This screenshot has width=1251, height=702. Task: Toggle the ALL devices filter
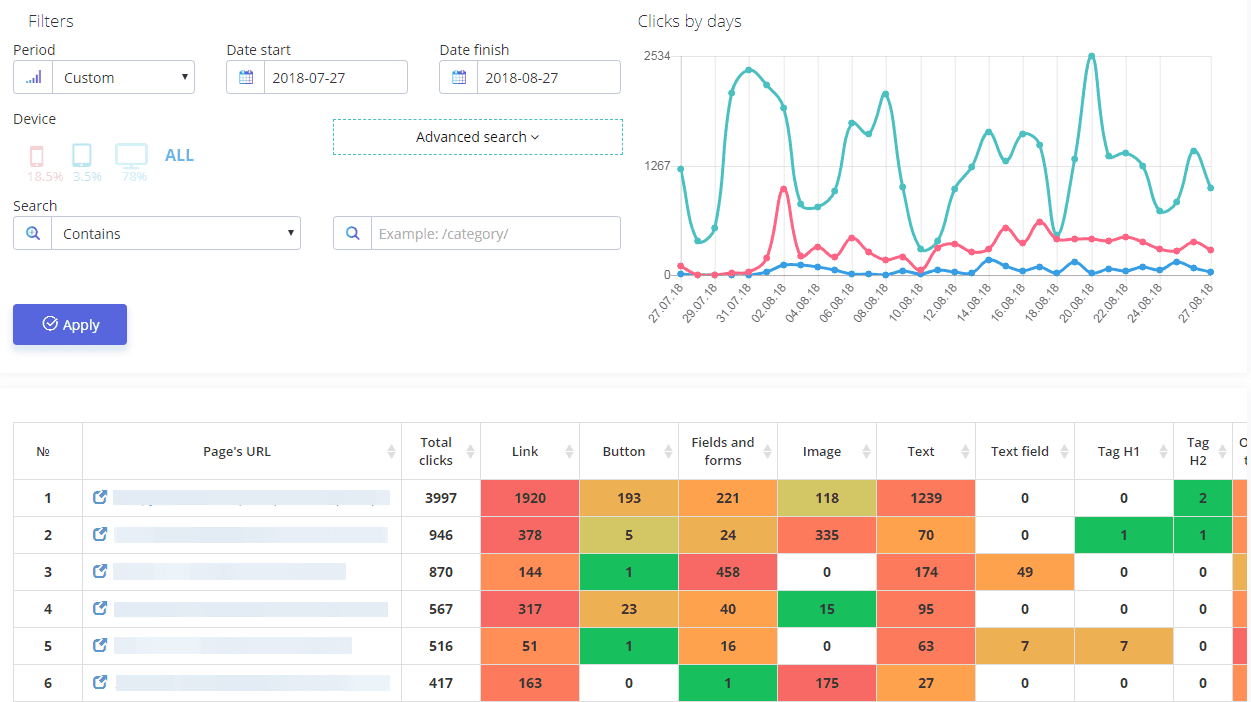[179, 155]
